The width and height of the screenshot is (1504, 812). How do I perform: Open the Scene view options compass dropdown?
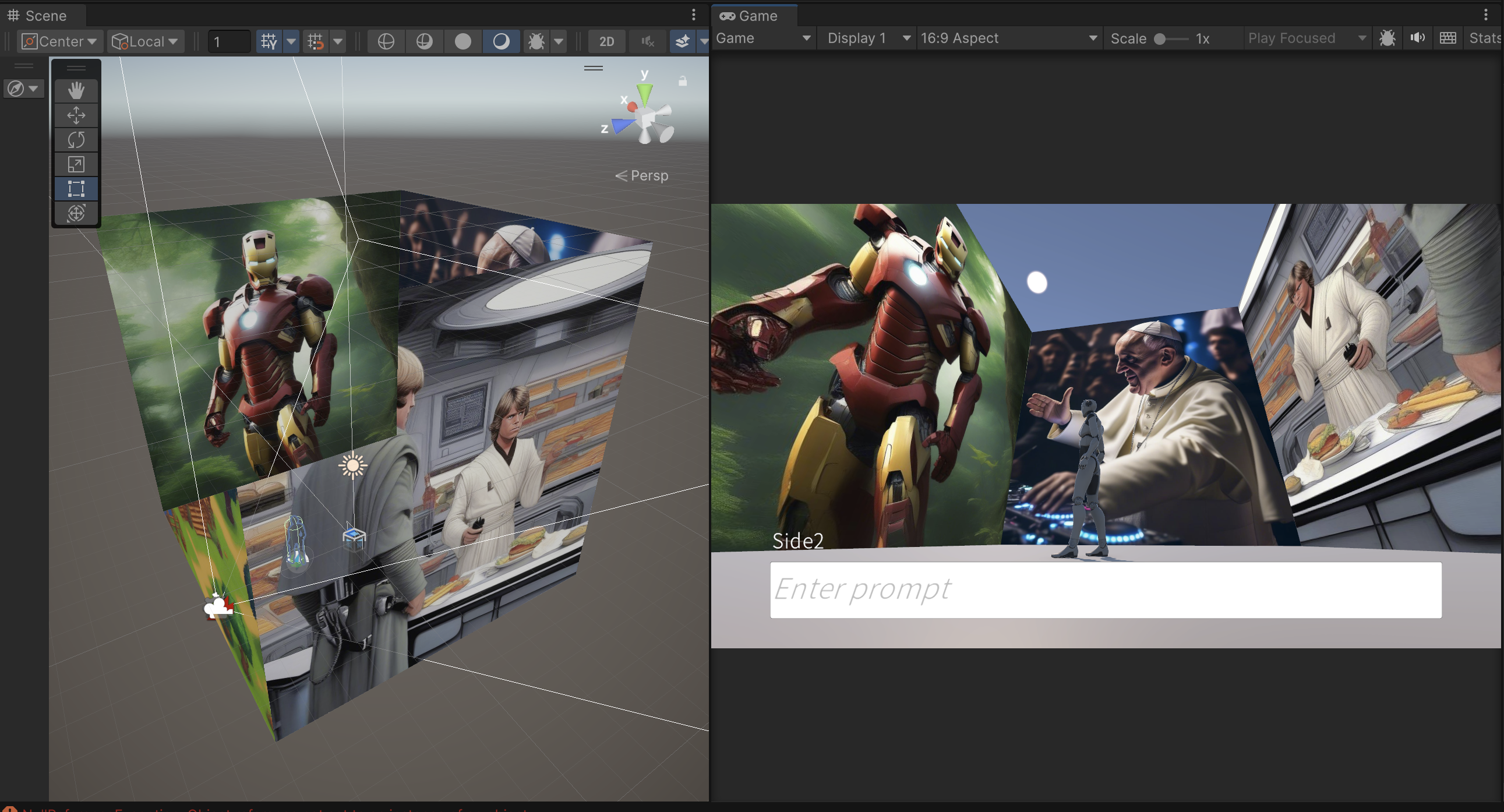23,89
